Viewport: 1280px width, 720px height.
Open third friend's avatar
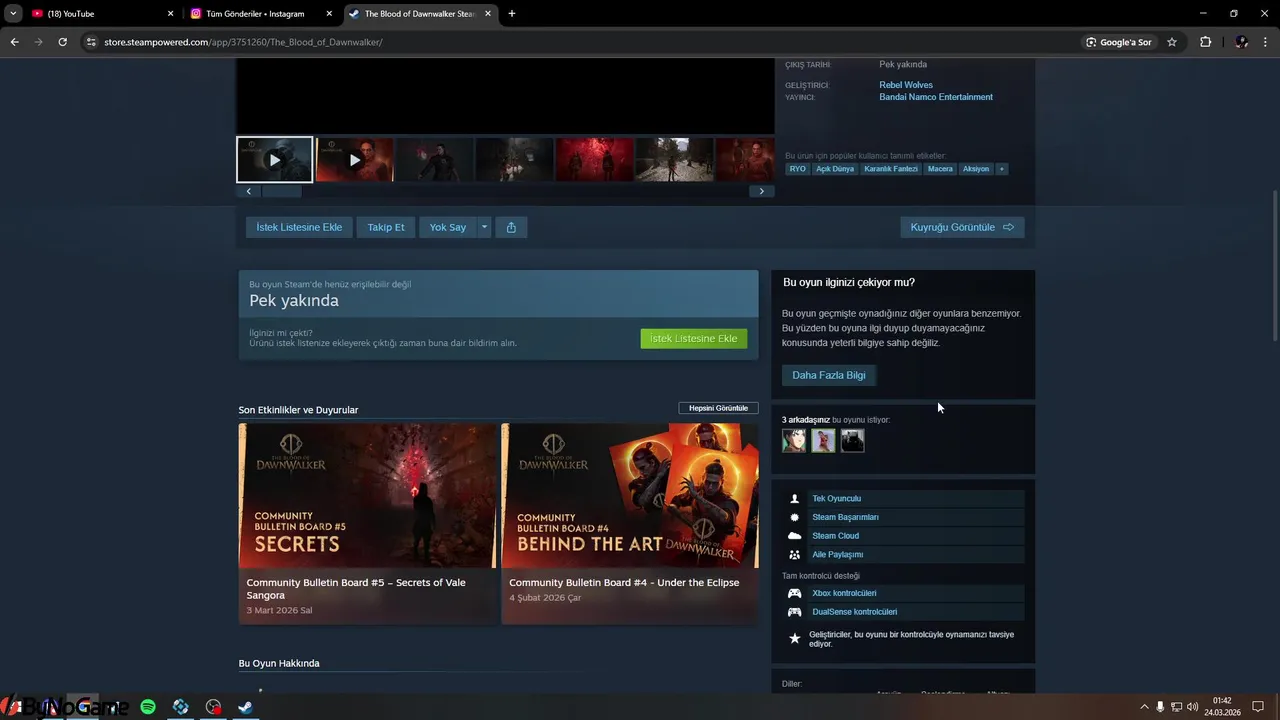click(852, 440)
